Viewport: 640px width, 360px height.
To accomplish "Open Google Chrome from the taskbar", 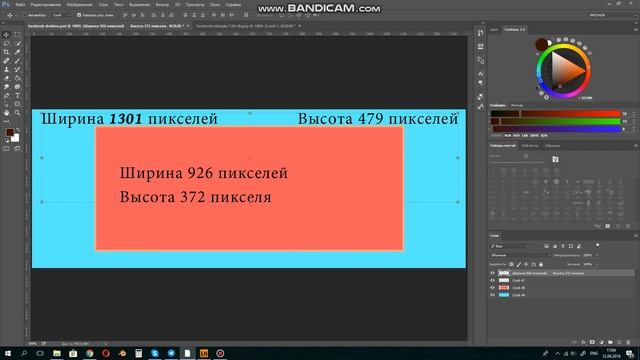I will (89, 353).
